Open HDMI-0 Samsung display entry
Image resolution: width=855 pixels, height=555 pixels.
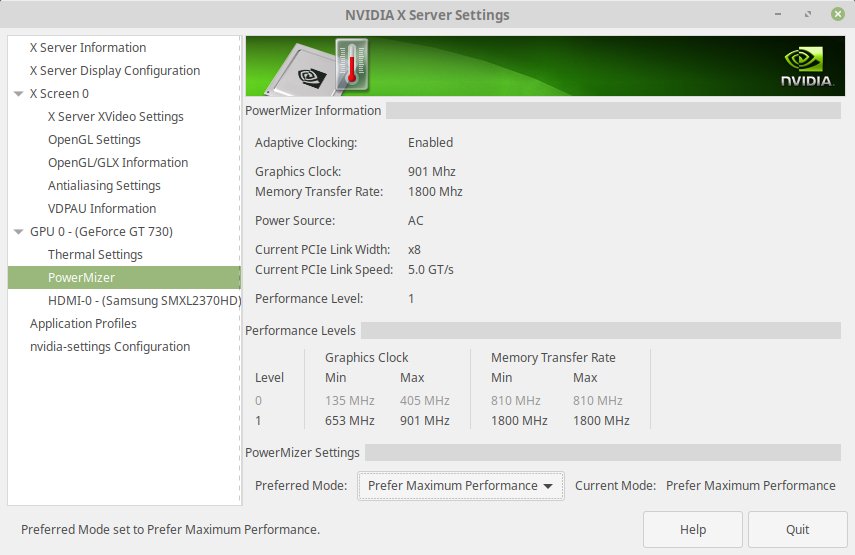pos(144,301)
